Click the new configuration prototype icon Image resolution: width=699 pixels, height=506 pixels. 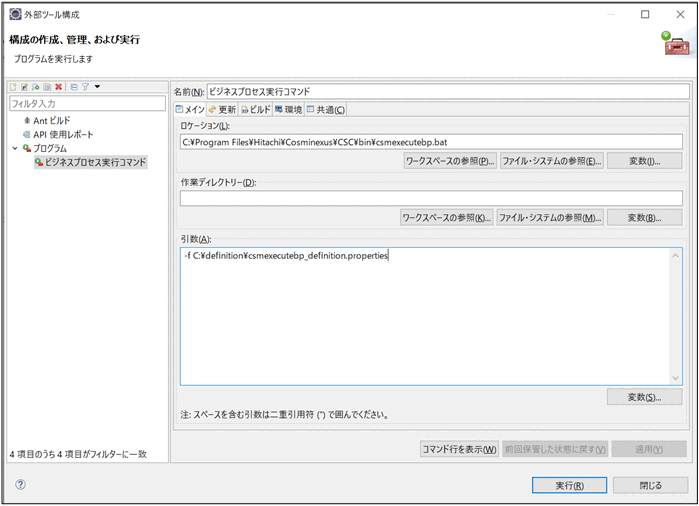click(x=25, y=87)
